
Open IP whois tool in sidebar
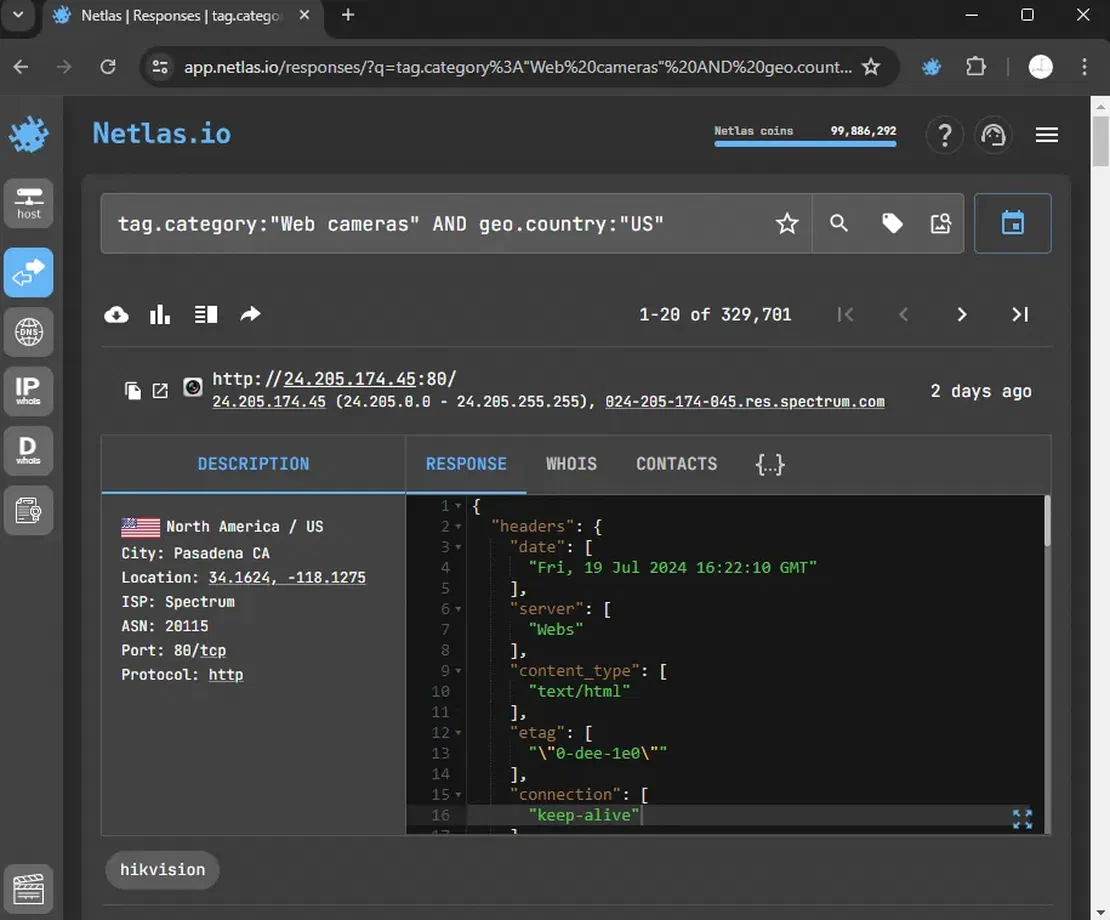[x=29, y=391]
